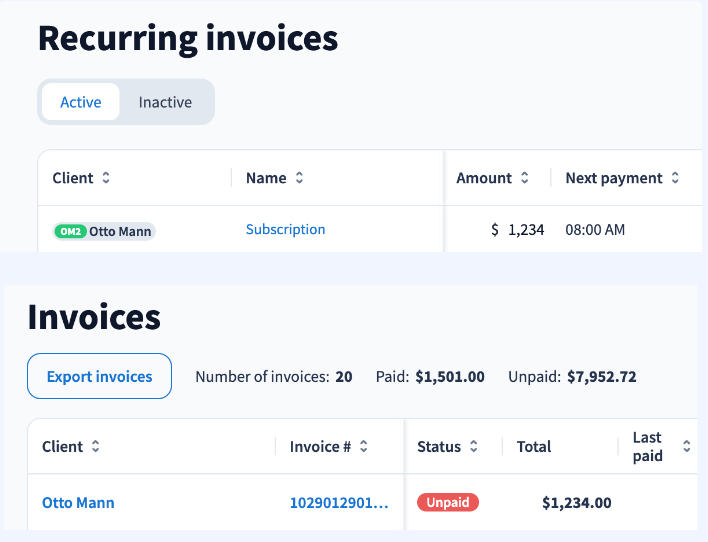Select the $1,234.00 total cell
The width and height of the screenshot is (708, 542).
pyautogui.click(x=576, y=503)
